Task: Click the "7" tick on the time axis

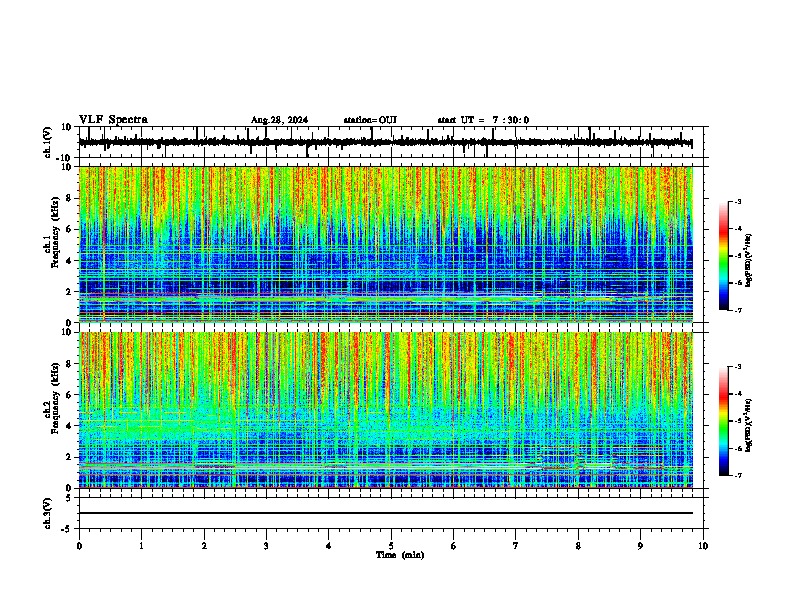Action: (516, 546)
